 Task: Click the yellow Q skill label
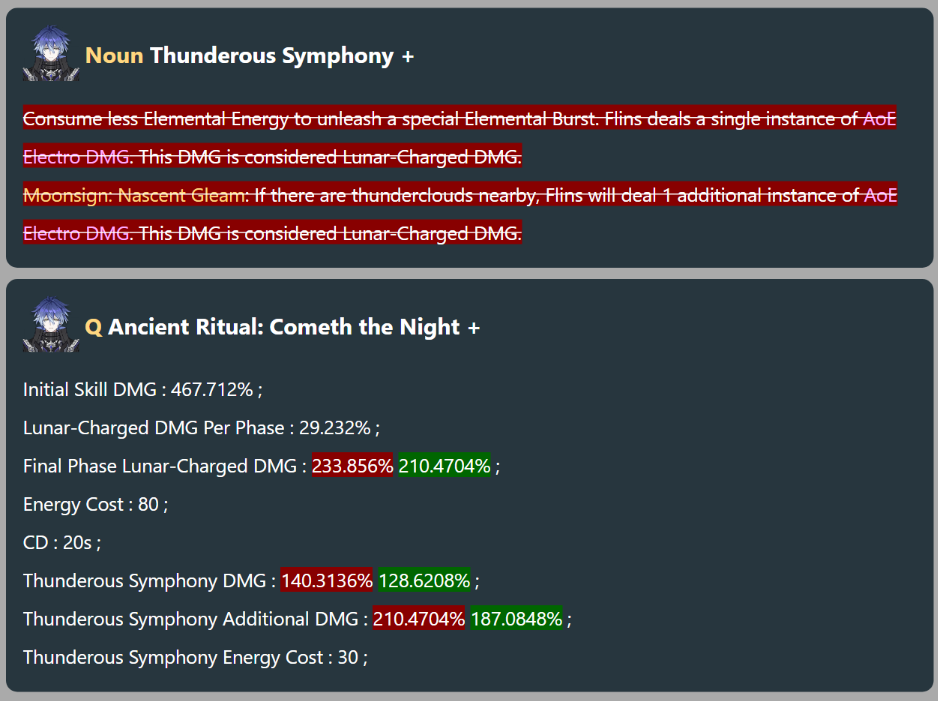93,327
